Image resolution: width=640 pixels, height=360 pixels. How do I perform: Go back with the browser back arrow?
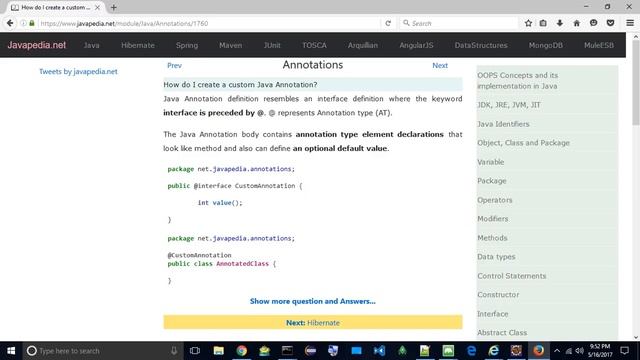point(10,23)
